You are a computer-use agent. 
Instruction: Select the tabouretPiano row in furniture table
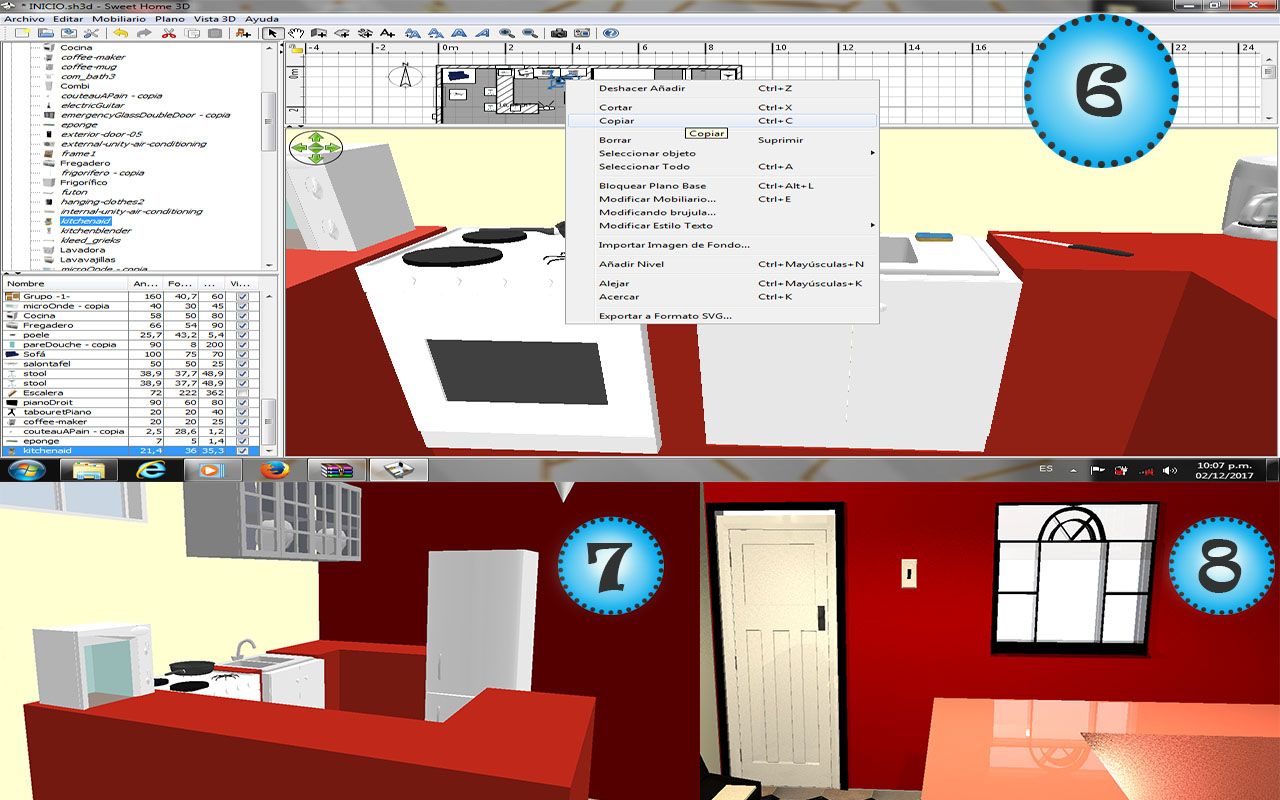point(131,412)
